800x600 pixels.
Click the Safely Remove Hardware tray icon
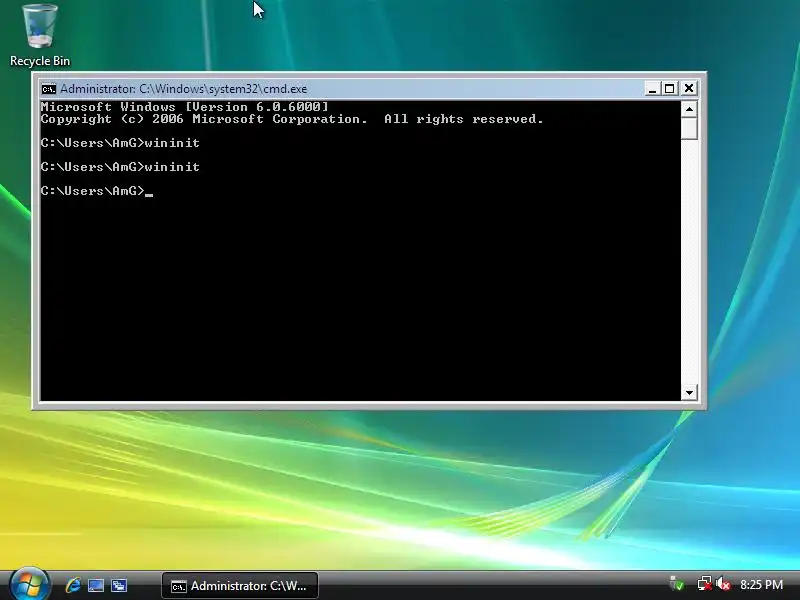[x=677, y=584]
